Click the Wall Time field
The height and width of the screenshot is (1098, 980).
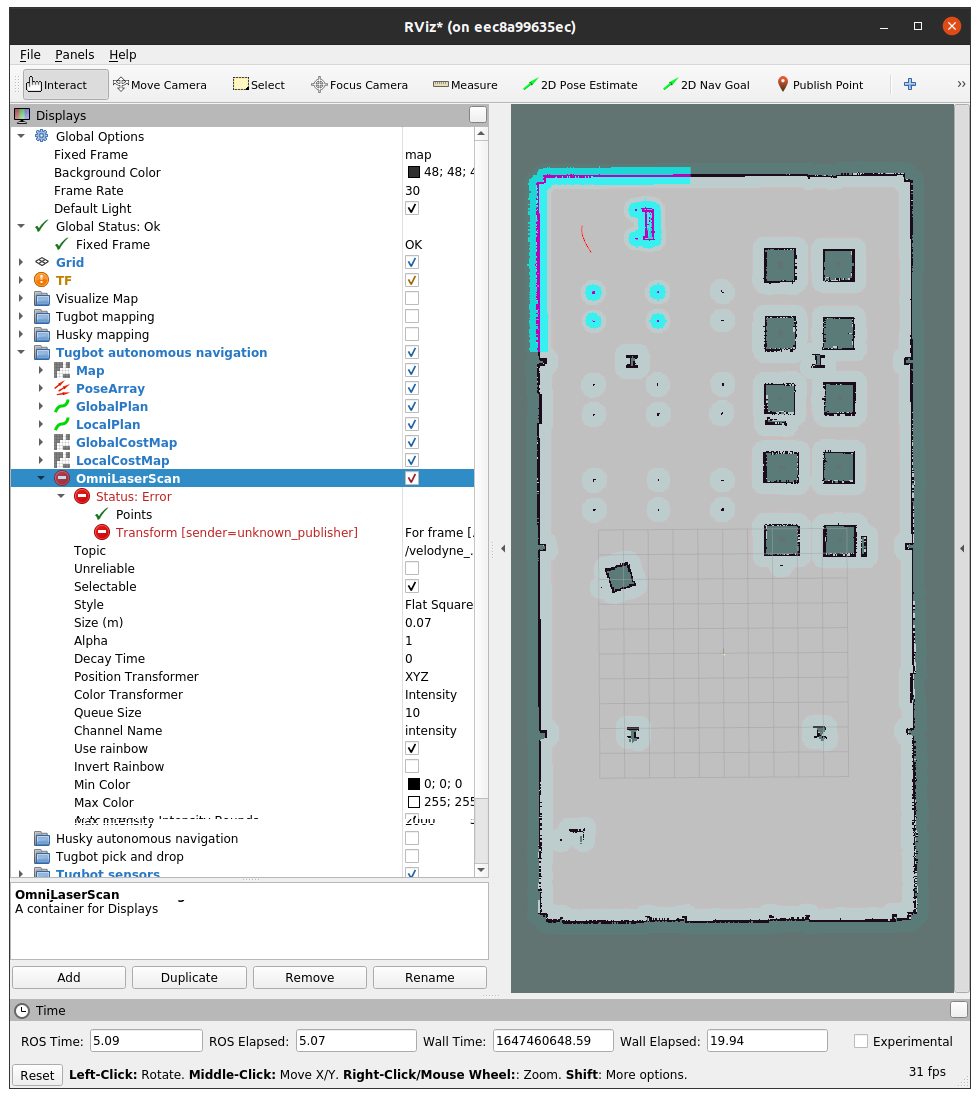[x=553, y=1041]
